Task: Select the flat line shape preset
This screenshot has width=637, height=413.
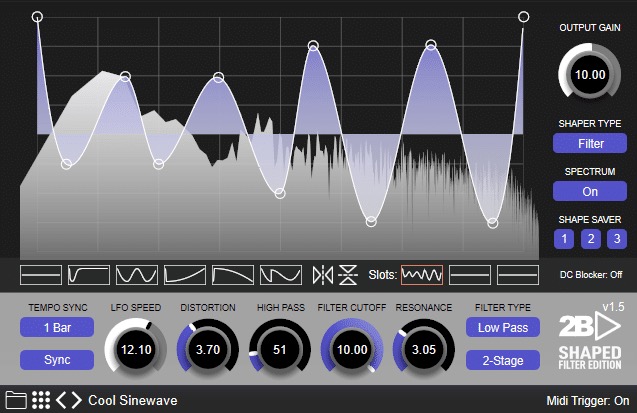Action: pyautogui.click(x=41, y=275)
